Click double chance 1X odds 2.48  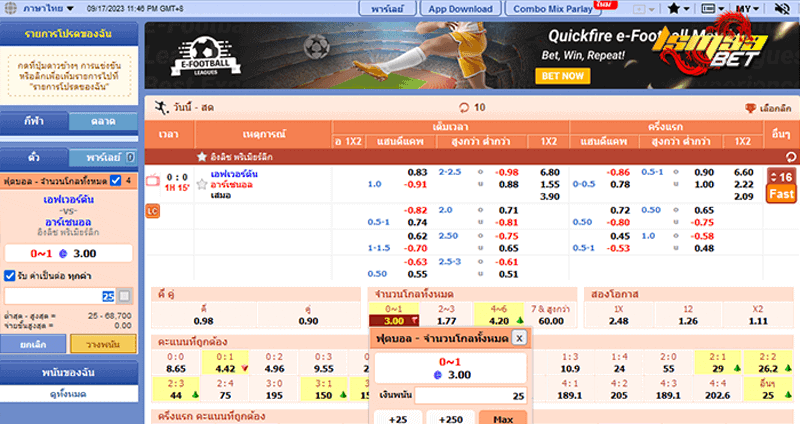pyautogui.click(x=618, y=321)
